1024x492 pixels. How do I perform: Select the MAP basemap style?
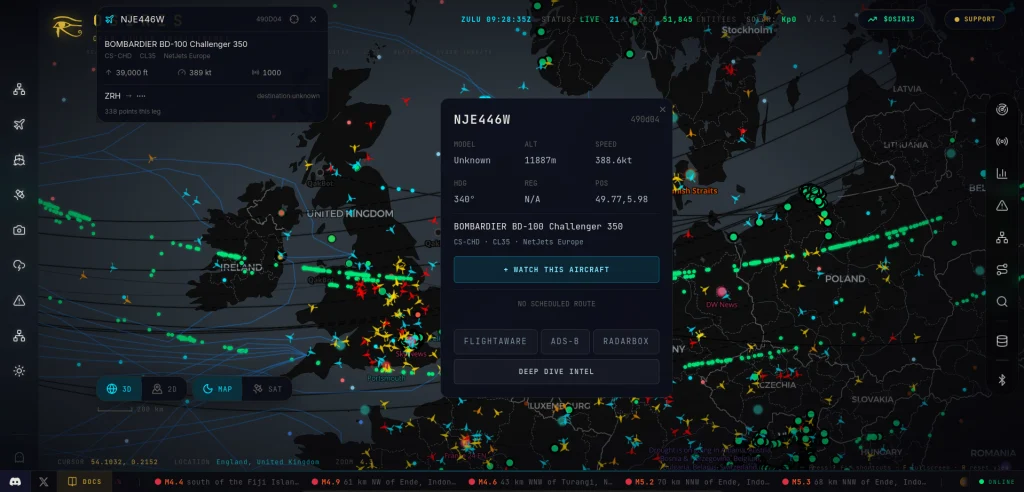(217, 389)
